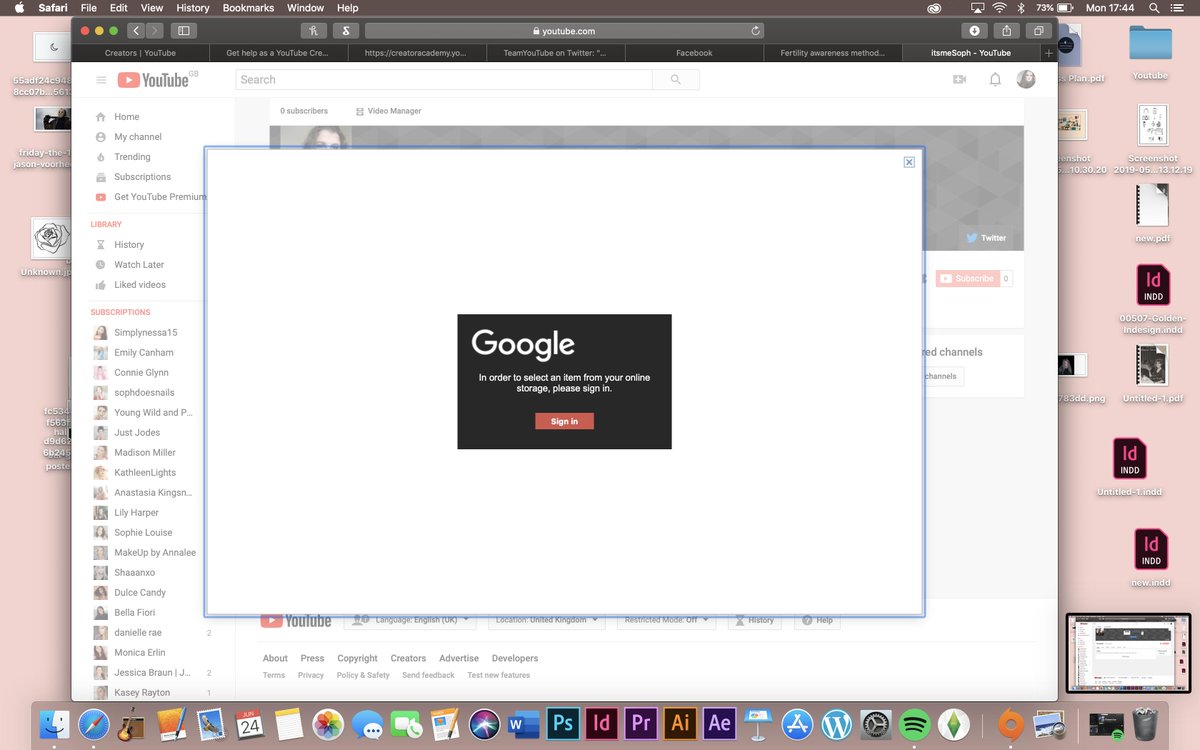The width and height of the screenshot is (1200, 750).
Task: Open the Location dropdown in footer
Action: 549,620
